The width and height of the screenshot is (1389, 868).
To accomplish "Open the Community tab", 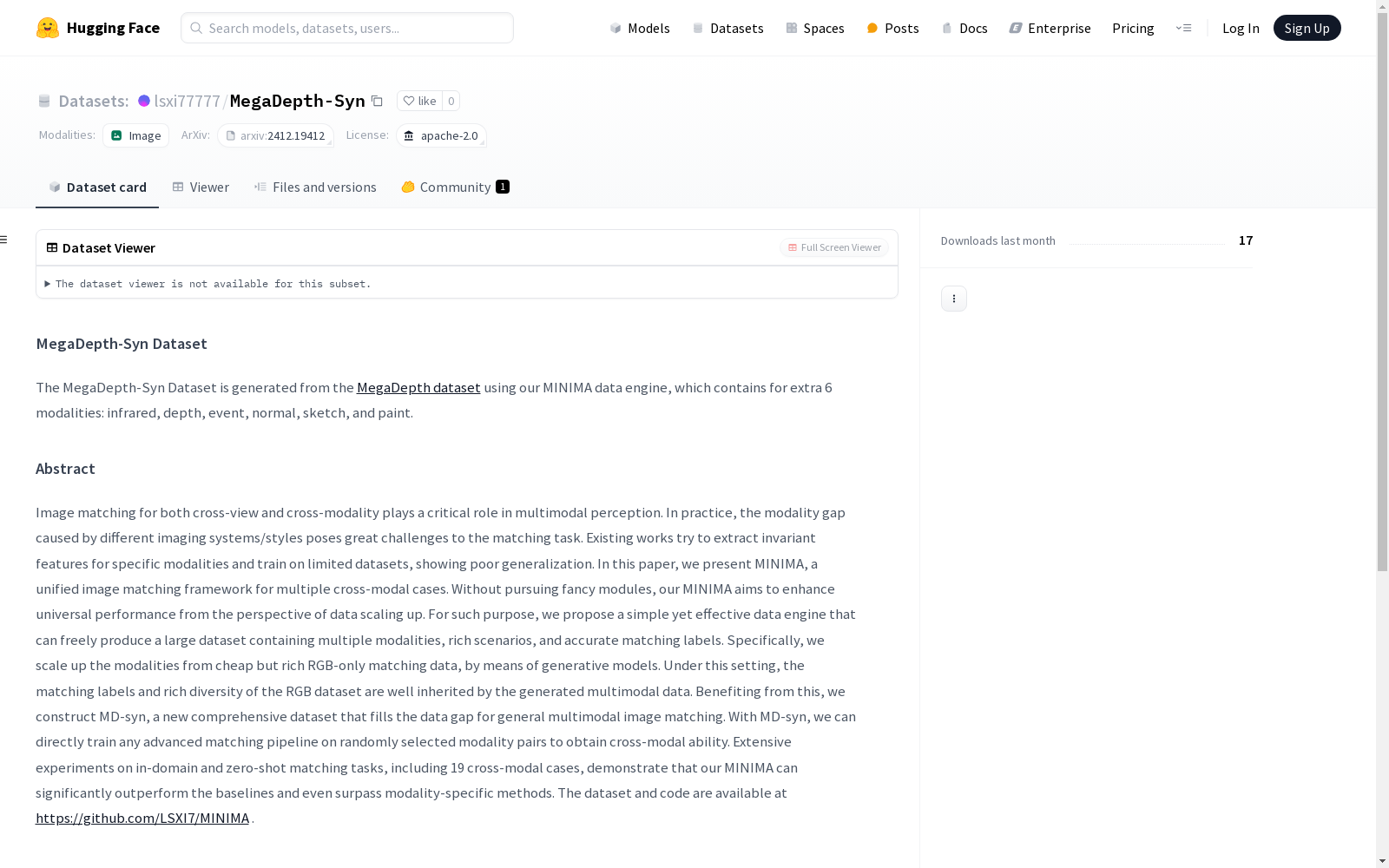I will tap(455, 187).
